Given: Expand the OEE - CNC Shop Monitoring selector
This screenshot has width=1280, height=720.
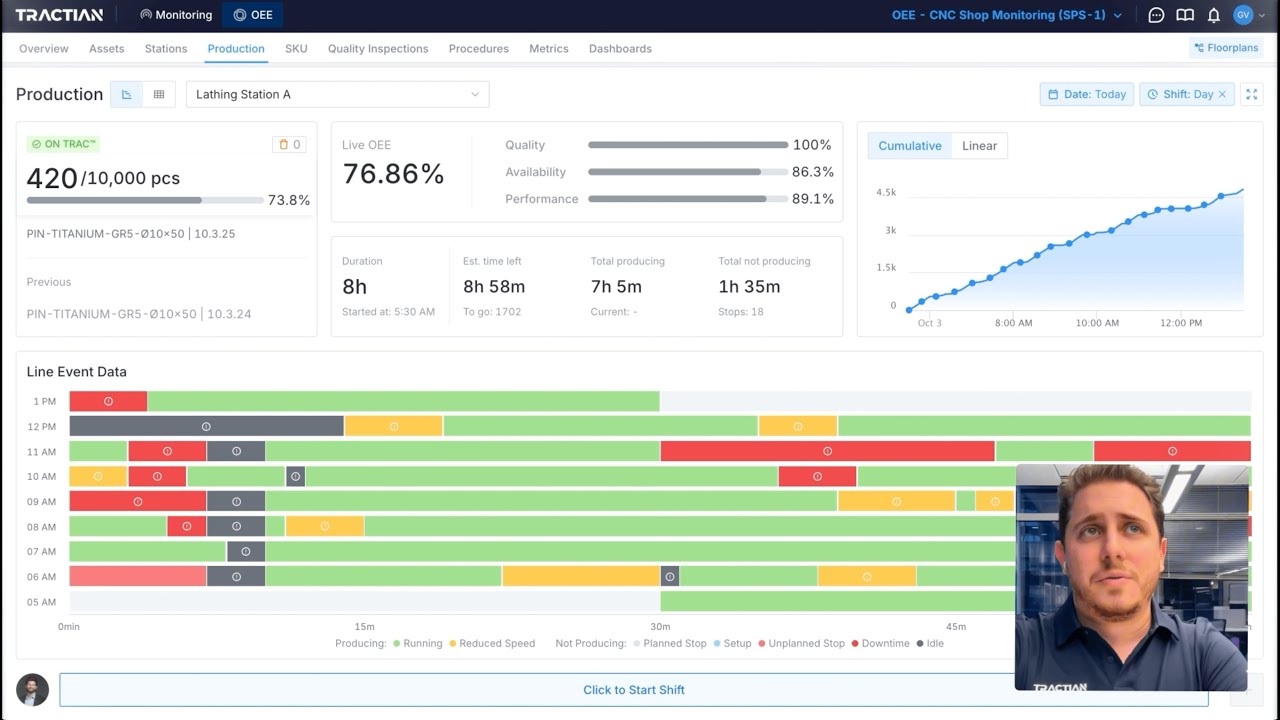Looking at the screenshot, I should point(1007,15).
